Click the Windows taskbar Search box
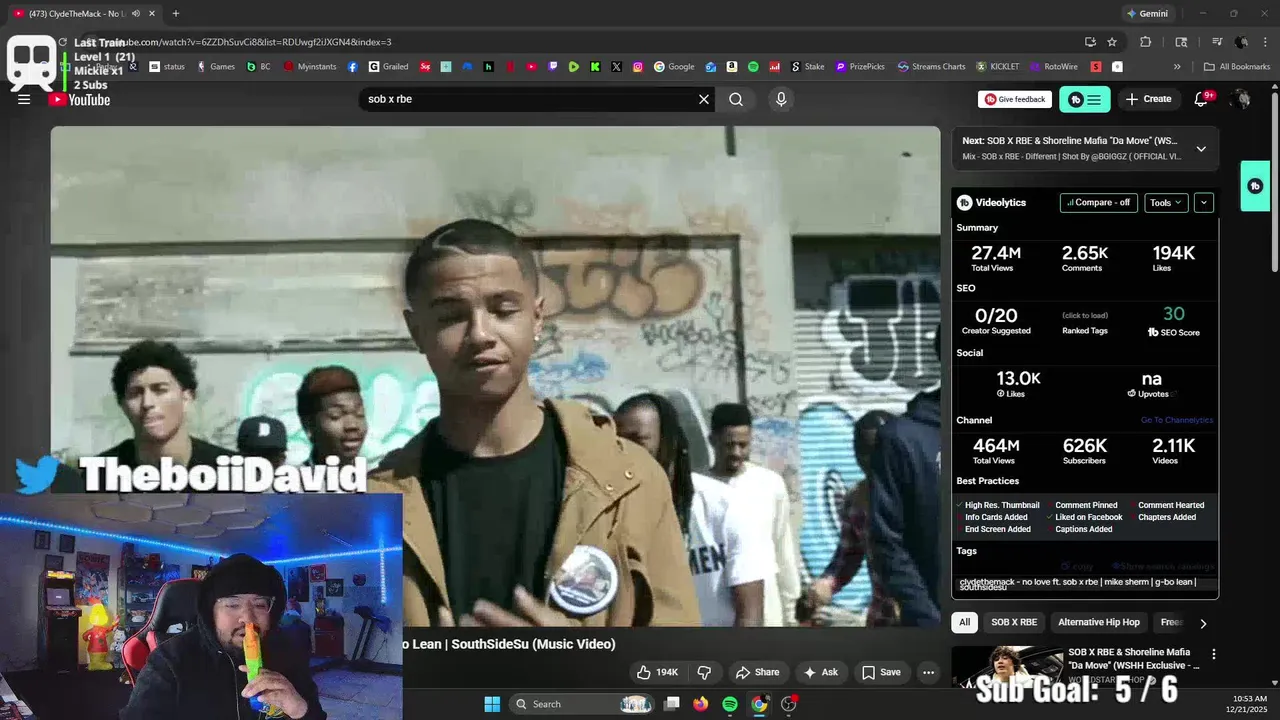Viewport: 1280px width, 720px height. point(582,704)
